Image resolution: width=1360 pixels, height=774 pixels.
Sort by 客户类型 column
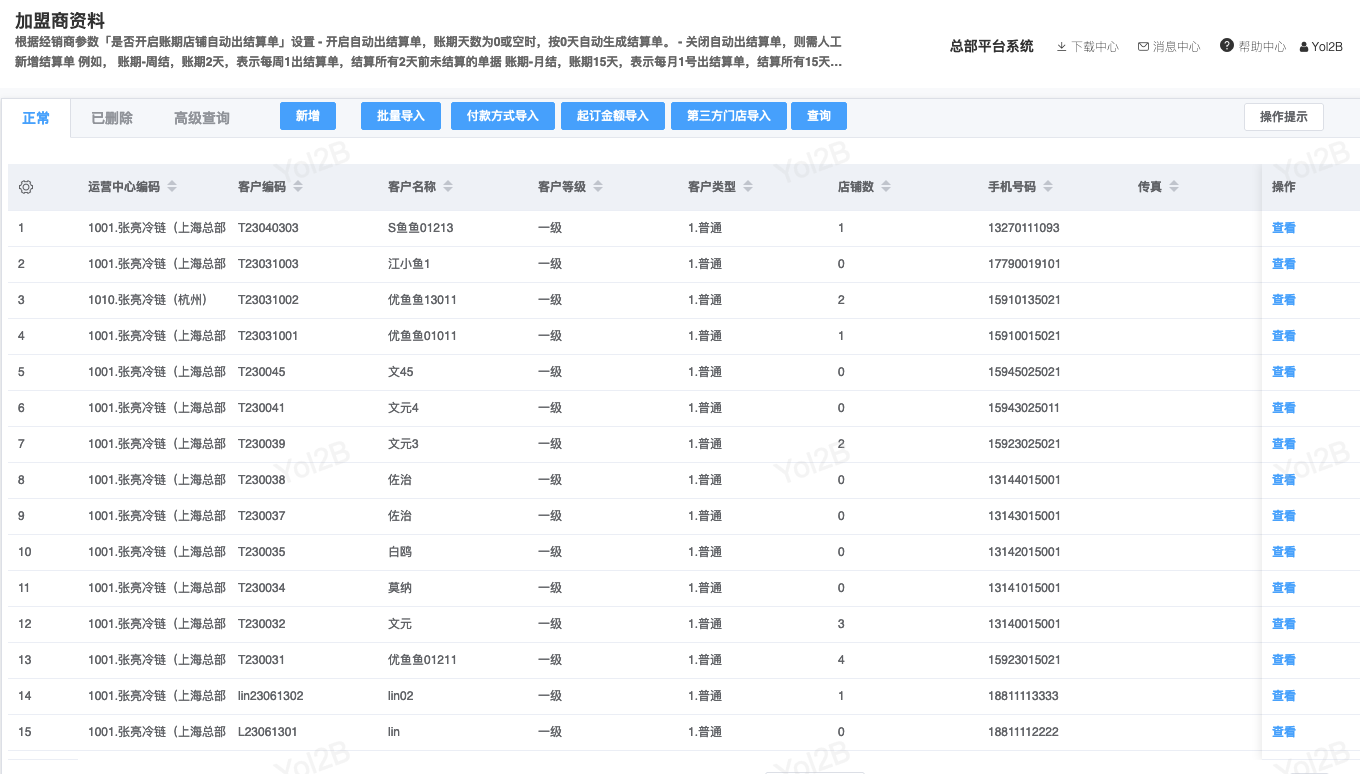(748, 187)
